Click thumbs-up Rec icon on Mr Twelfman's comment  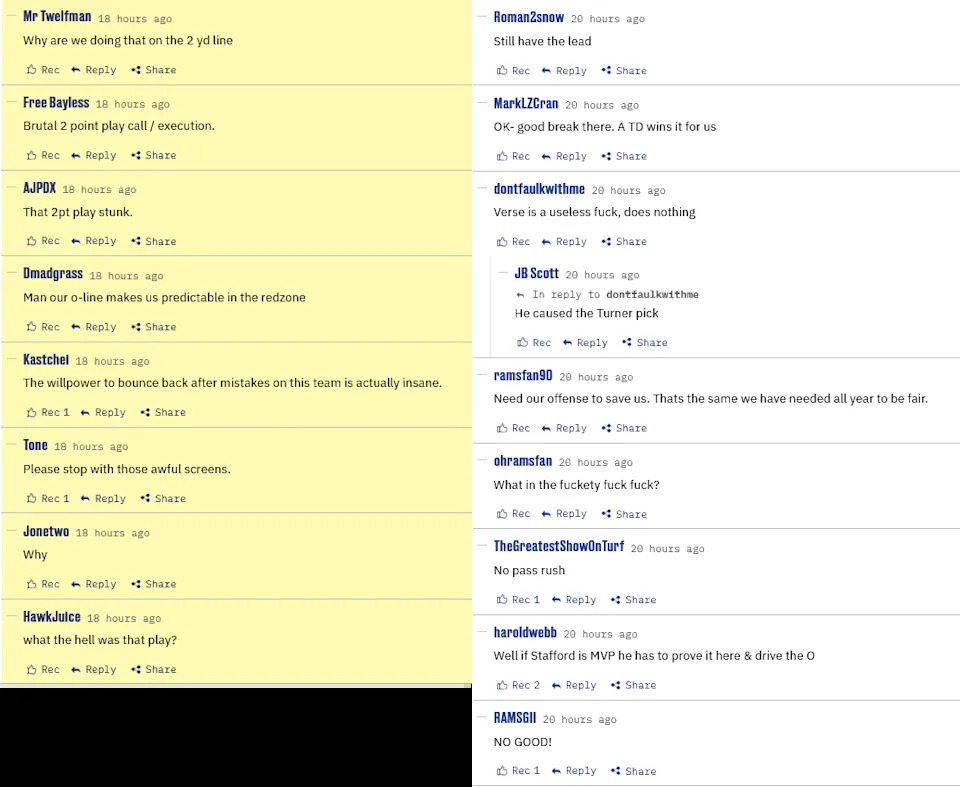pyautogui.click(x=31, y=70)
